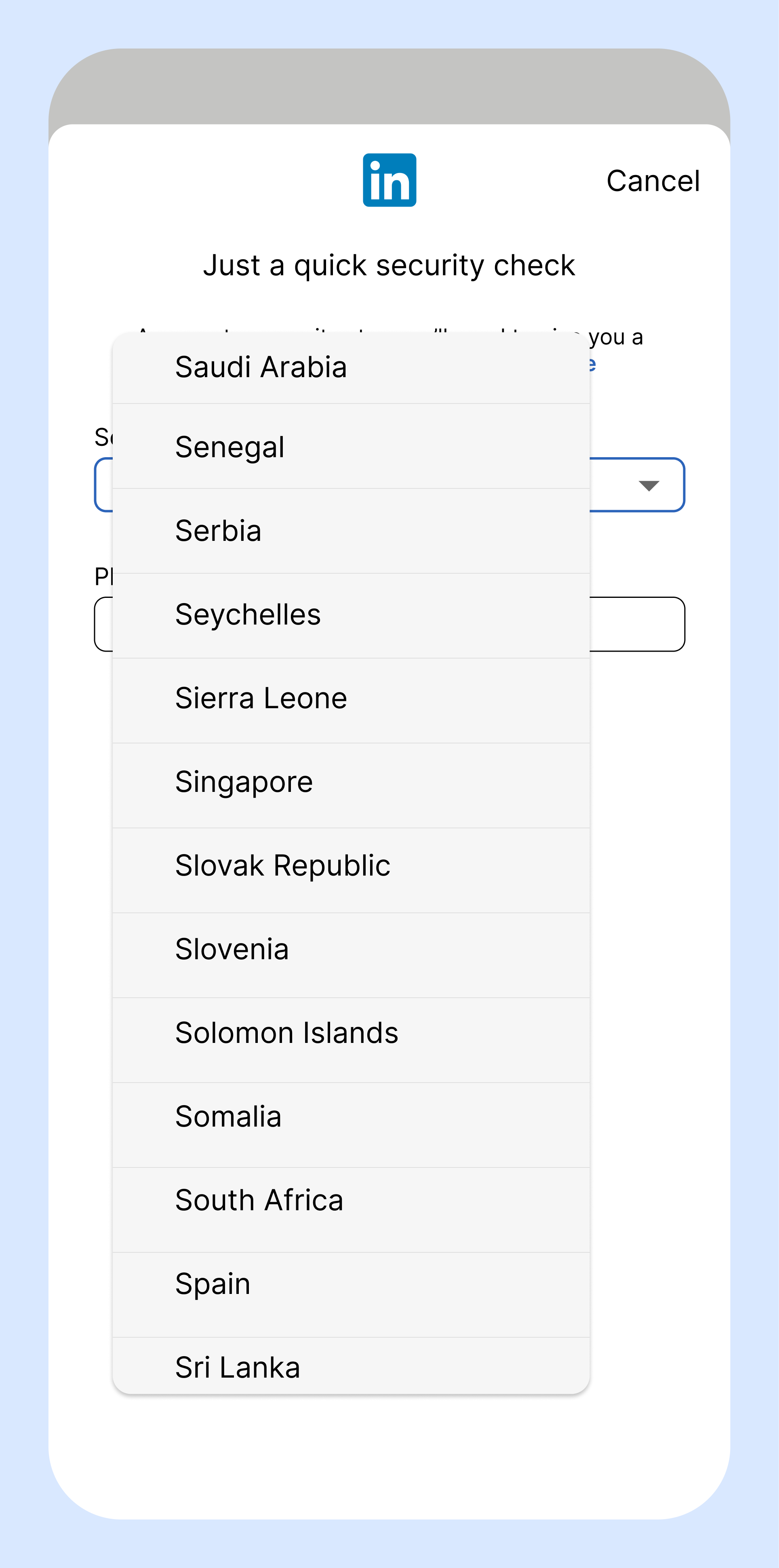The height and width of the screenshot is (1568, 779).
Task: Select Serbia option
Action: coord(351,531)
